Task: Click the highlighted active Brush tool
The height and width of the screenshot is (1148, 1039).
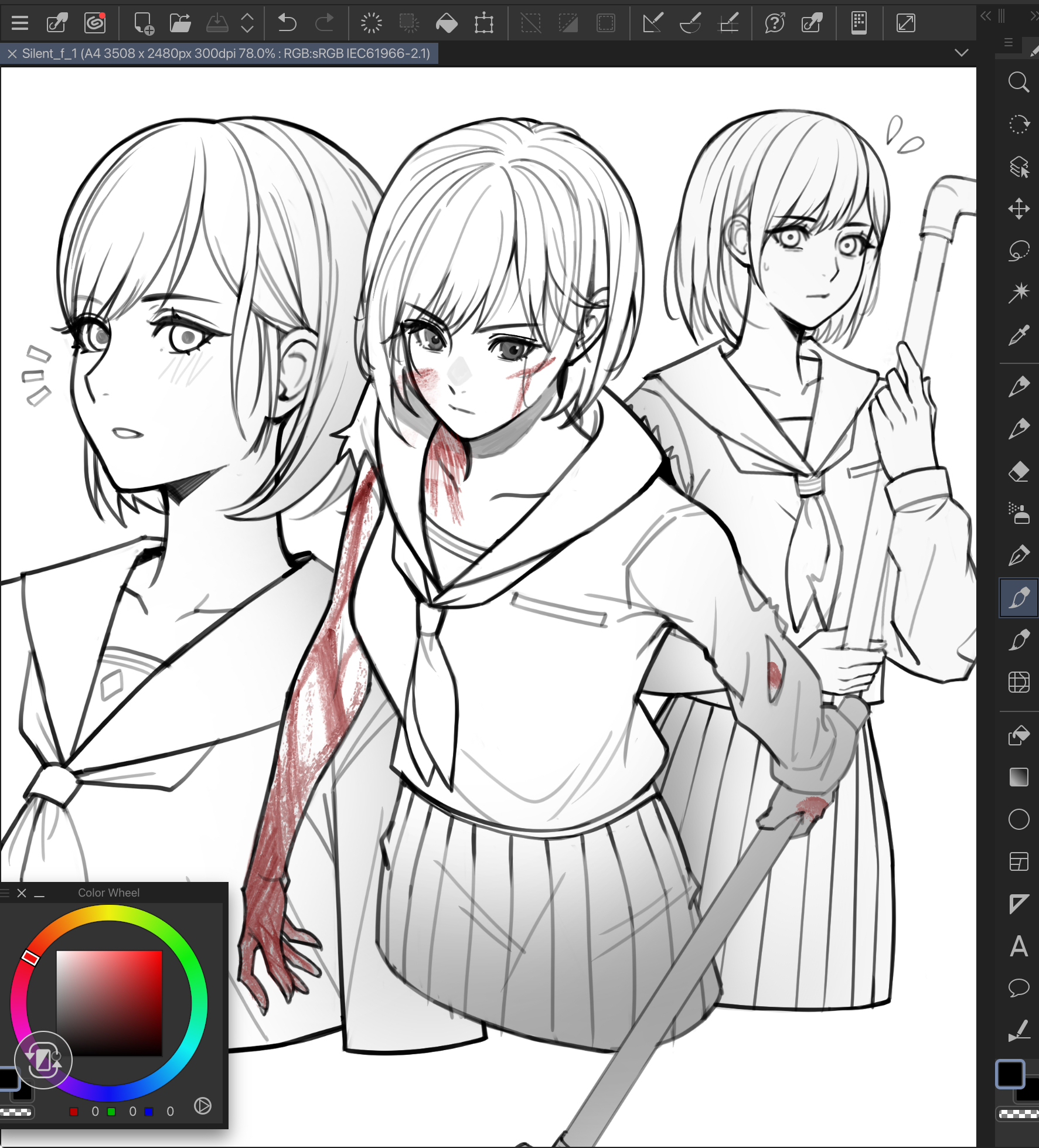Action: click(x=1018, y=597)
